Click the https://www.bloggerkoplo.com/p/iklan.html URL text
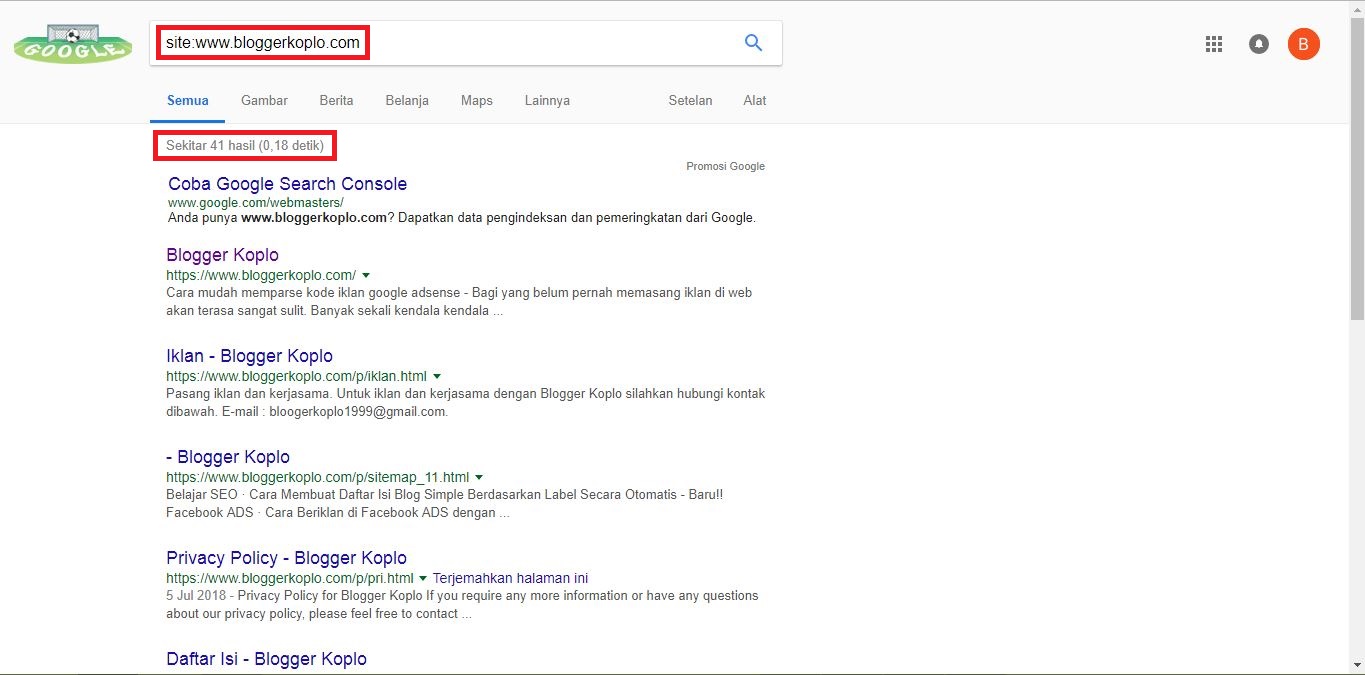This screenshot has width=1365, height=675. pyautogui.click(x=296, y=376)
